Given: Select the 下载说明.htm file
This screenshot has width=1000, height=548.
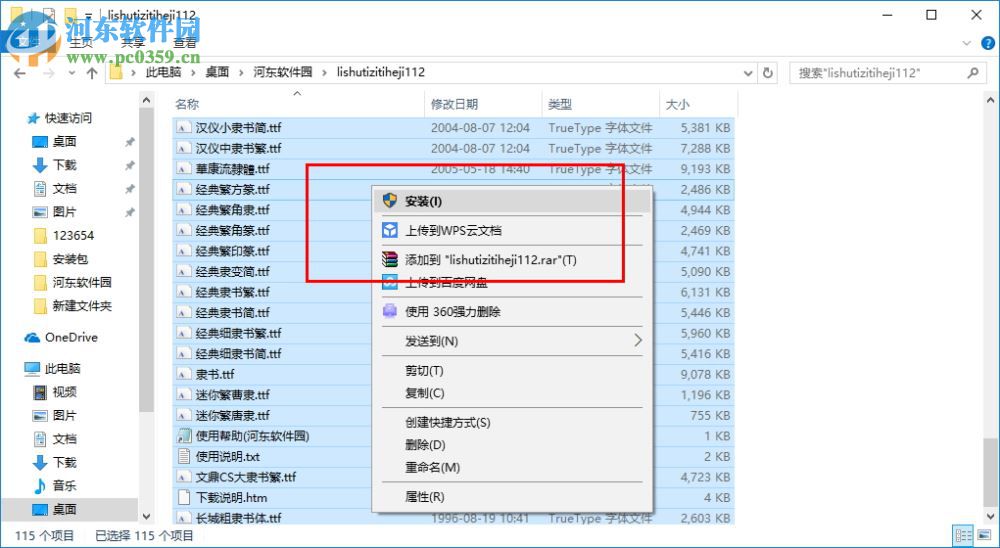Looking at the screenshot, I should pyautogui.click(x=231, y=497).
